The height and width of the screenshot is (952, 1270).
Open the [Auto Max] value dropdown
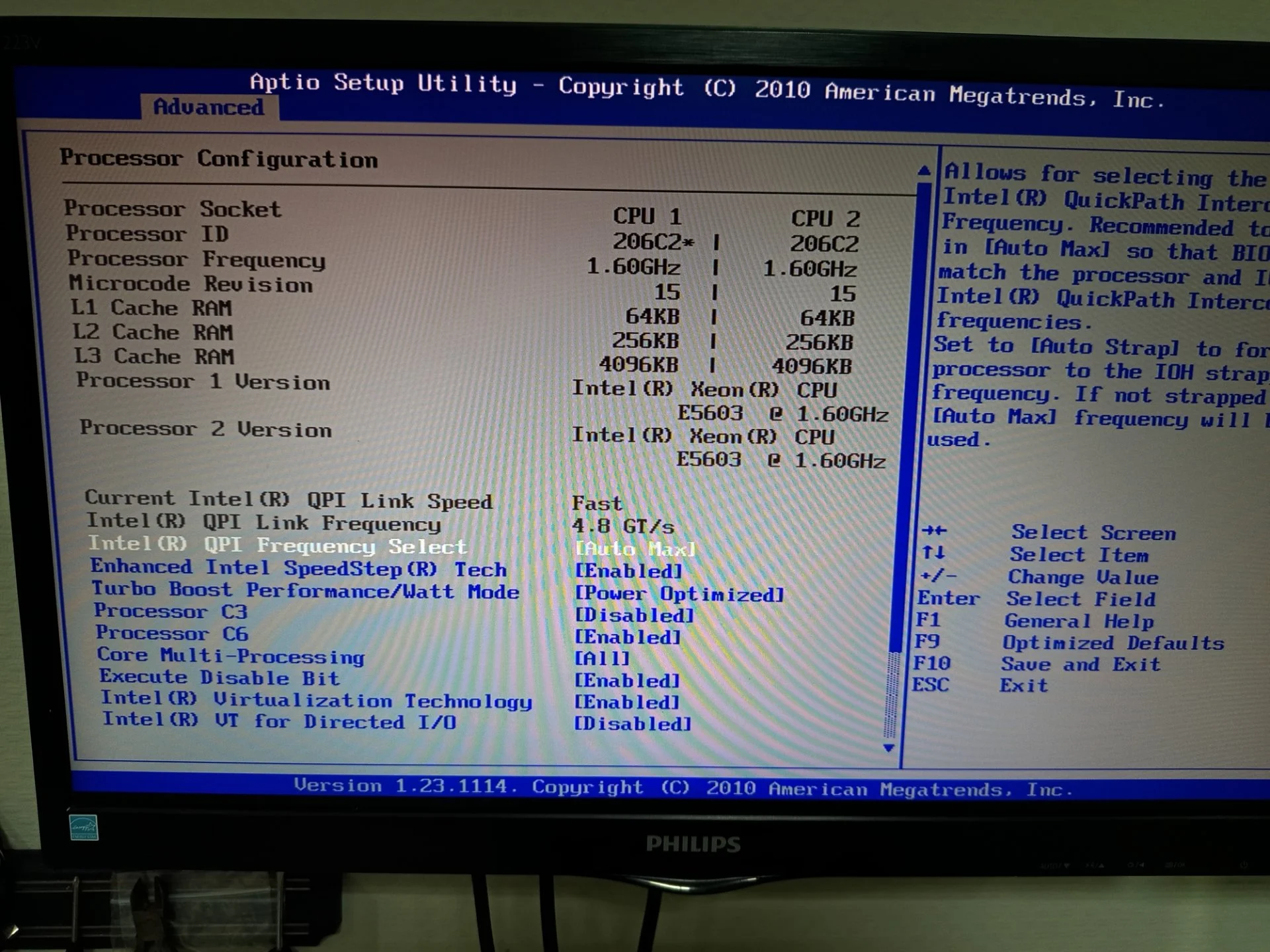point(635,549)
